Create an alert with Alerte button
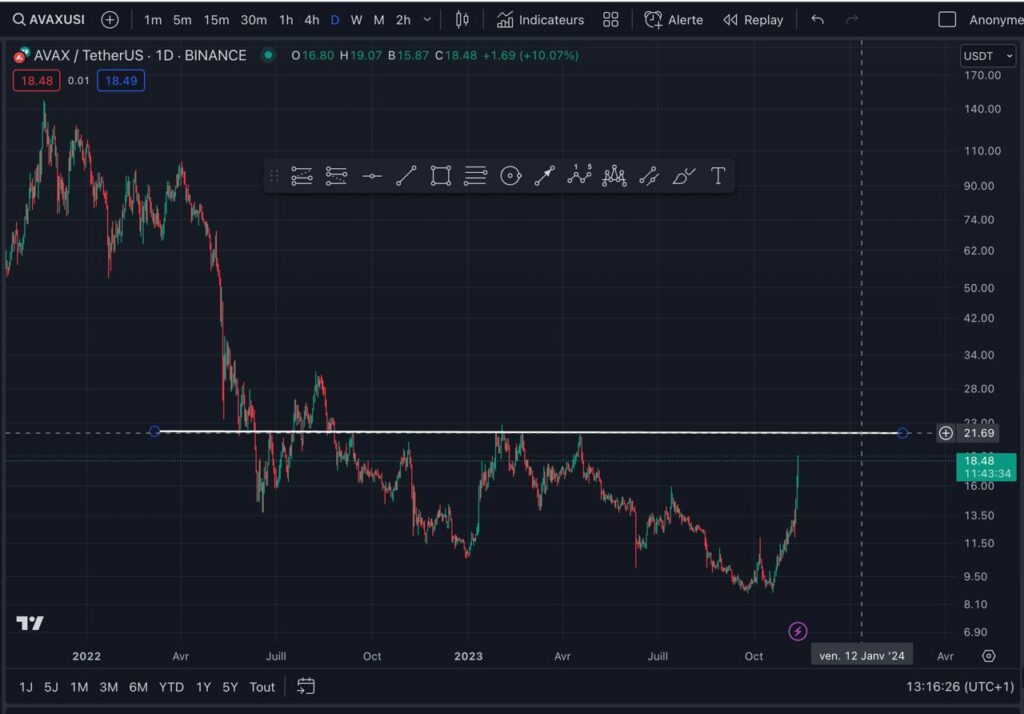Viewport: 1024px width, 714px height. point(673,20)
